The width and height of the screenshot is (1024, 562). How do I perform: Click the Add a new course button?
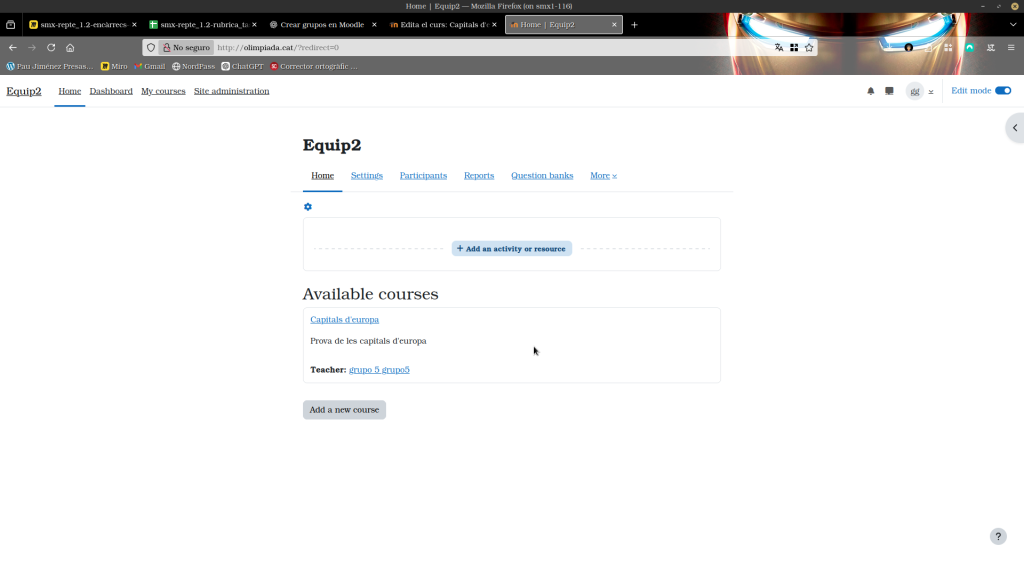click(344, 410)
